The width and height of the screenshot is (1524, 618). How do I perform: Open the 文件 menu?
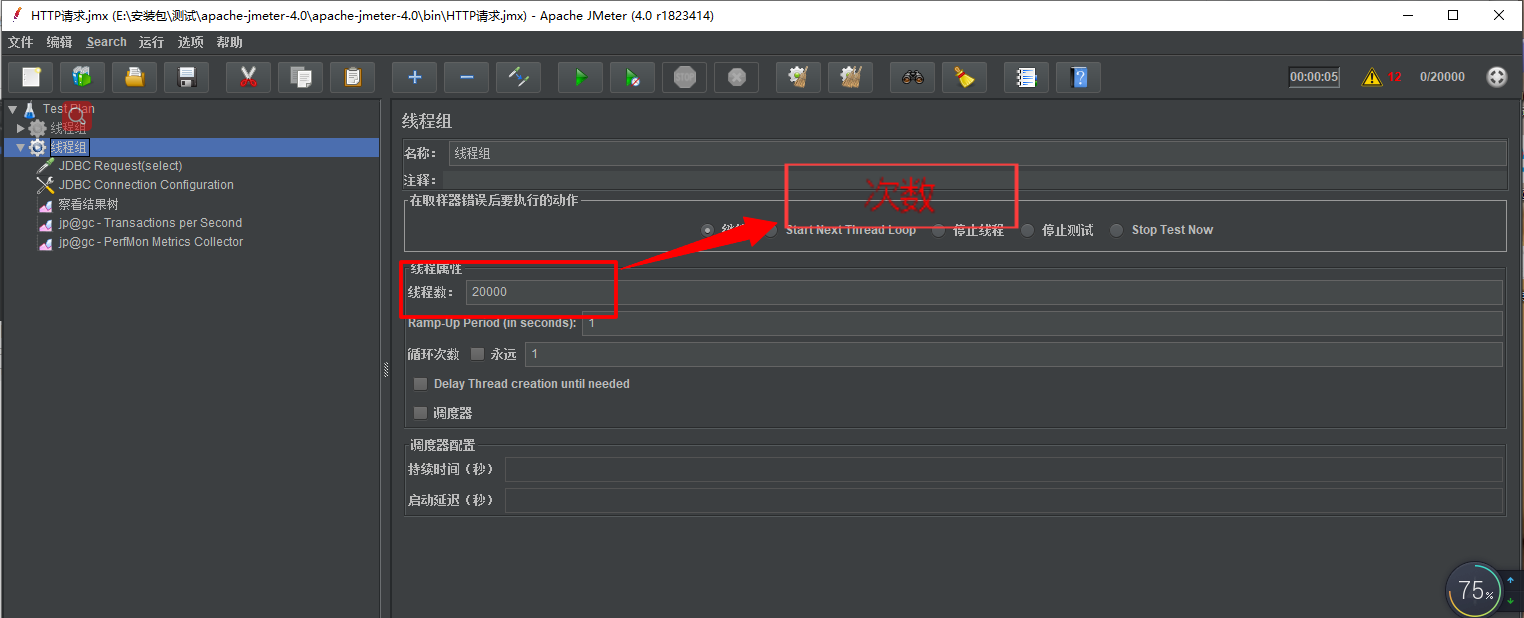point(20,42)
